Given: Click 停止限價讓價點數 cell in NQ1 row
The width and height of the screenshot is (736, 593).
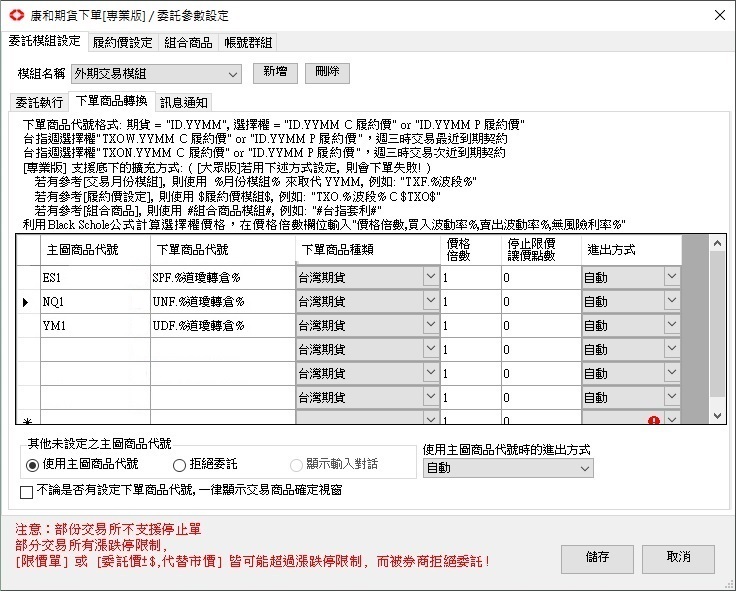Looking at the screenshot, I should pyautogui.click(x=541, y=301).
